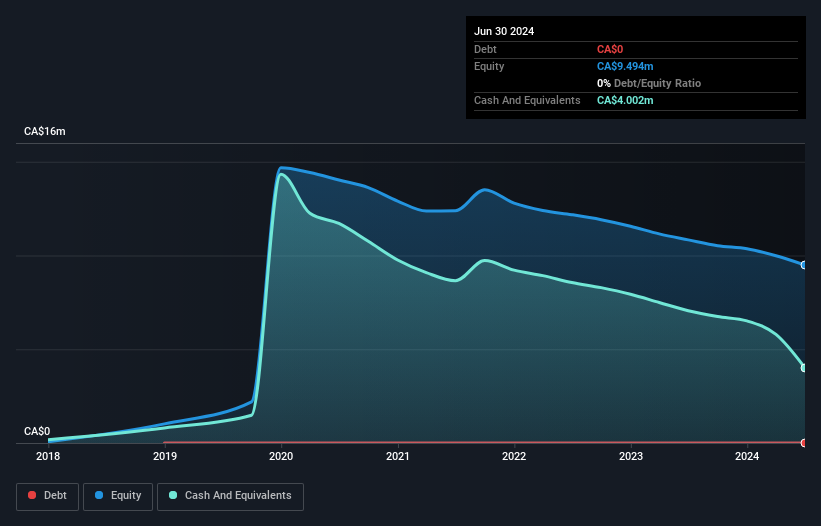Image resolution: width=821 pixels, height=526 pixels.
Task: Toggle Cash And Equivalents legend button
Action: tap(230, 496)
